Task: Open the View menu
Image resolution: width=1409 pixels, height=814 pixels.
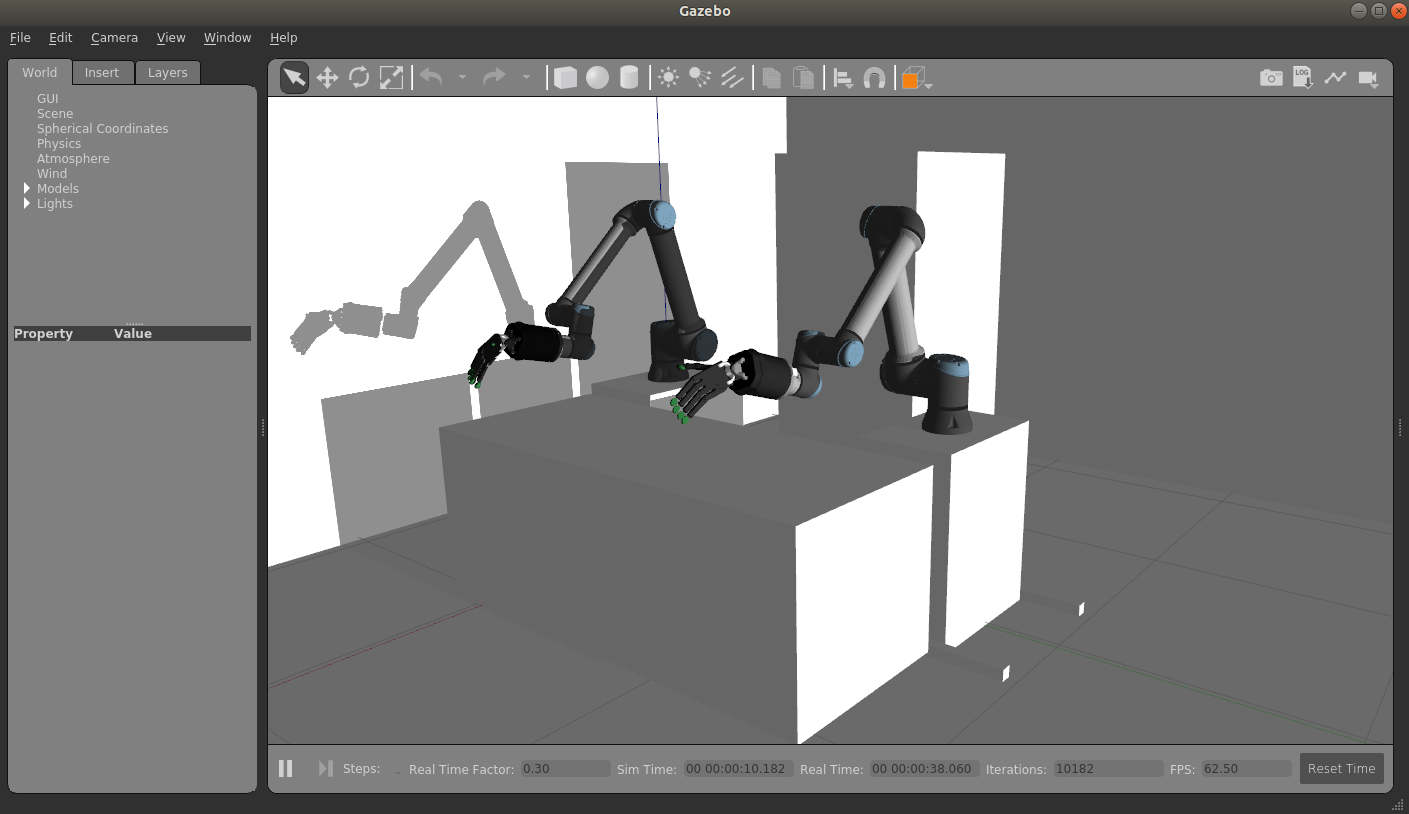Action: tap(171, 37)
